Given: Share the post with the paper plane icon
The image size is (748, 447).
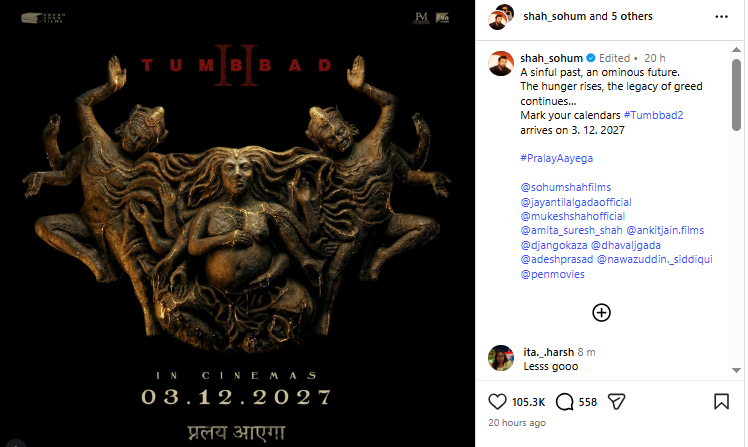Looking at the screenshot, I should 616,402.
